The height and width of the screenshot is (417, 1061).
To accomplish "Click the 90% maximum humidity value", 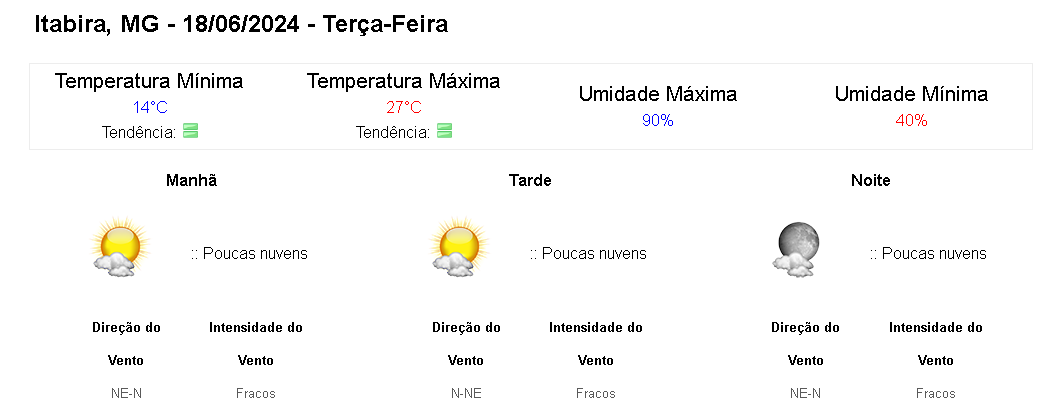I will tap(658, 121).
